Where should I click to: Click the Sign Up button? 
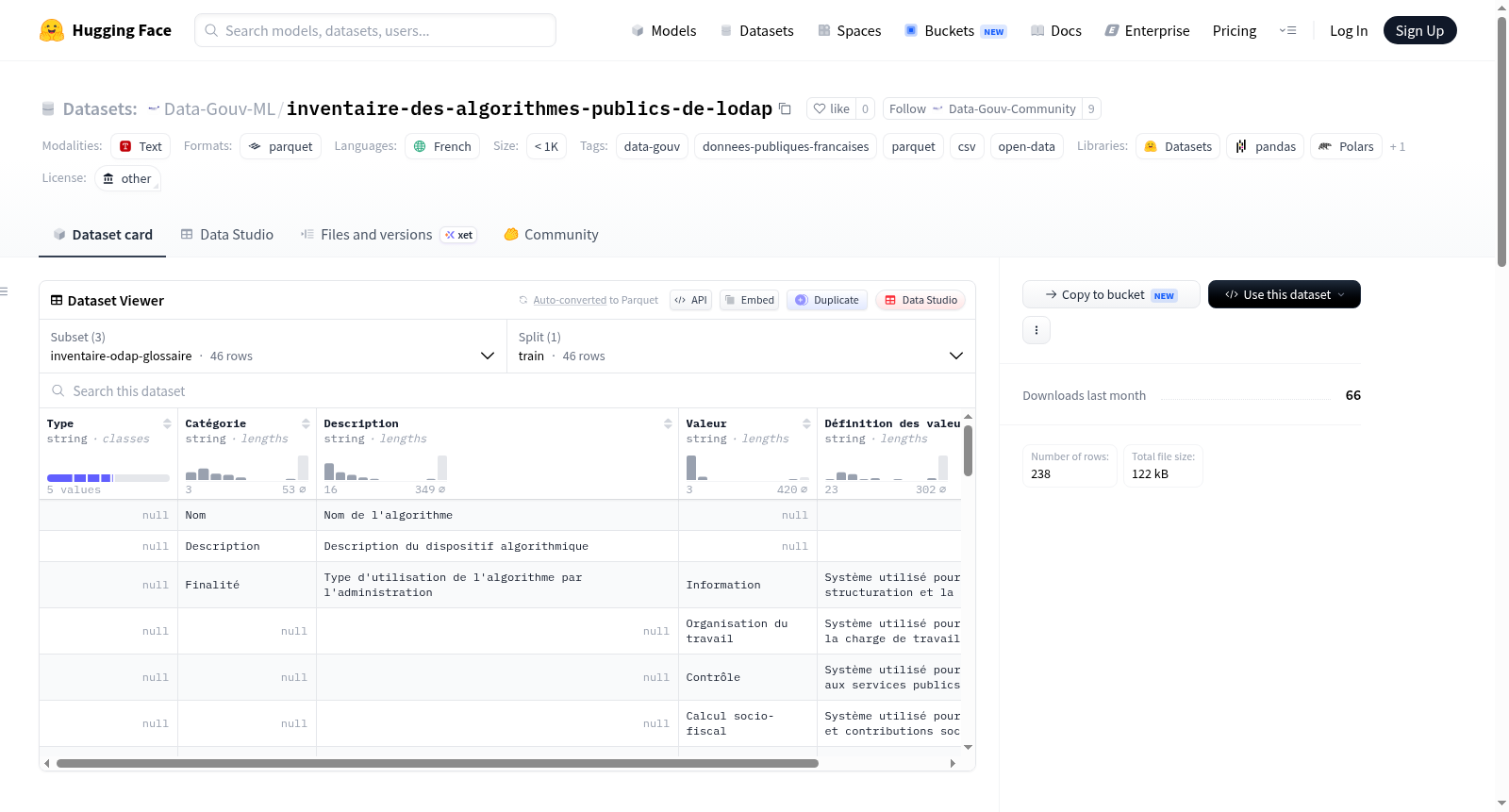pyautogui.click(x=1419, y=30)
